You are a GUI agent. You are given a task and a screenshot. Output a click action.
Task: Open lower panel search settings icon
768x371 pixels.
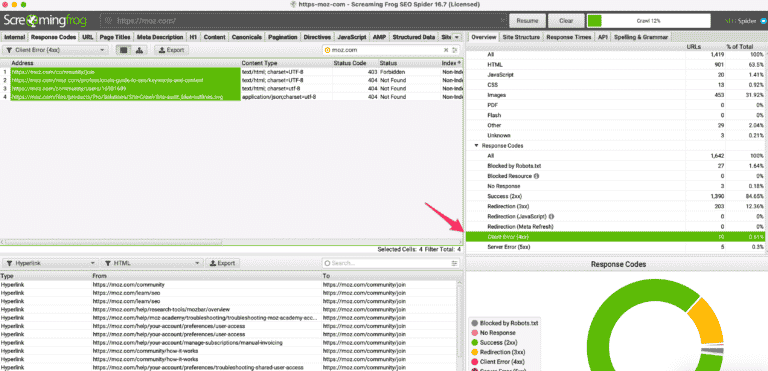[x=454, y=263]
